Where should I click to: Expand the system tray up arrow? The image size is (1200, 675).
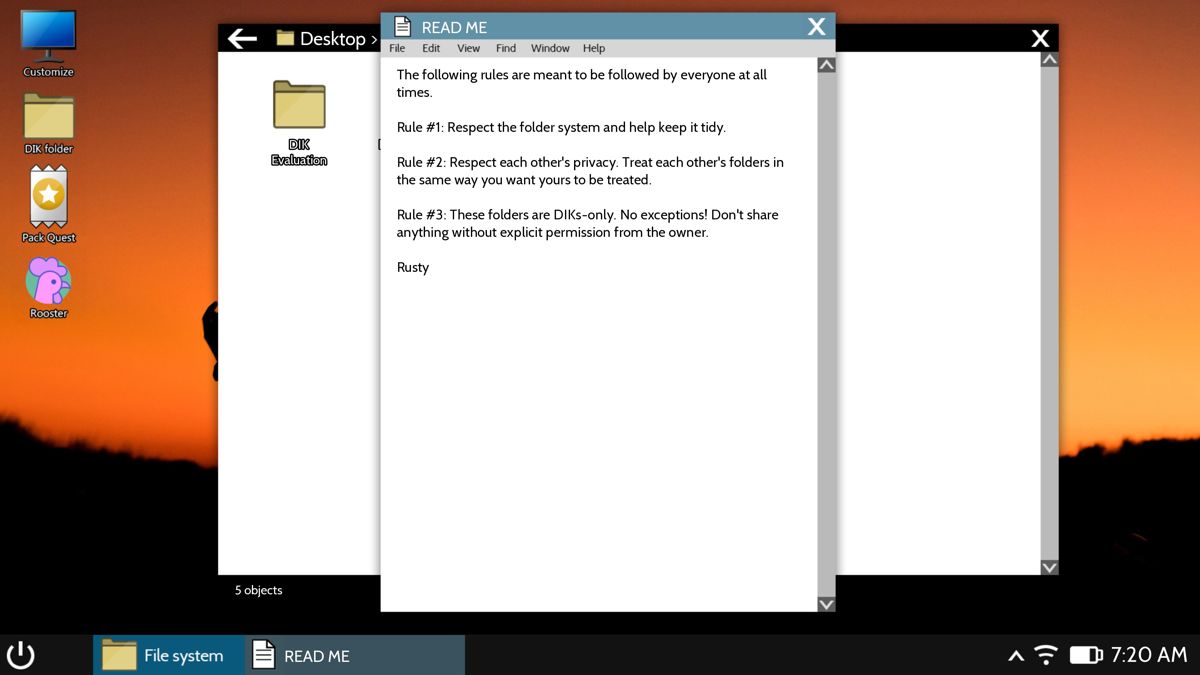[x=1015, y=656]
